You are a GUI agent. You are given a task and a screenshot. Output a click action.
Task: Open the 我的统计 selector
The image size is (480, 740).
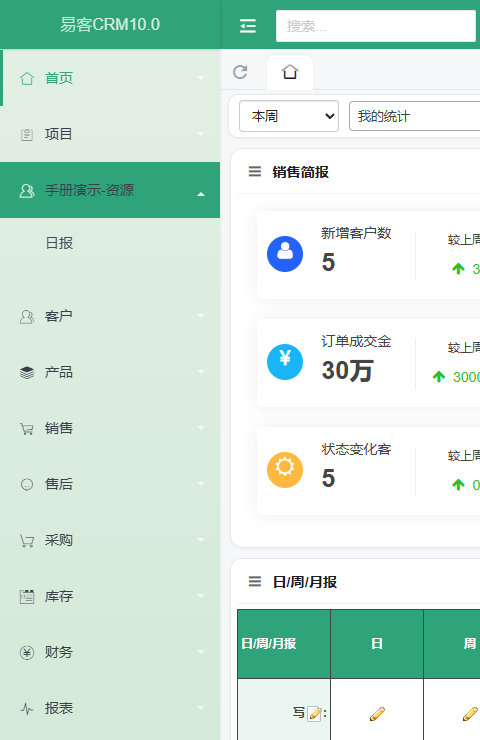pos(414,116)
